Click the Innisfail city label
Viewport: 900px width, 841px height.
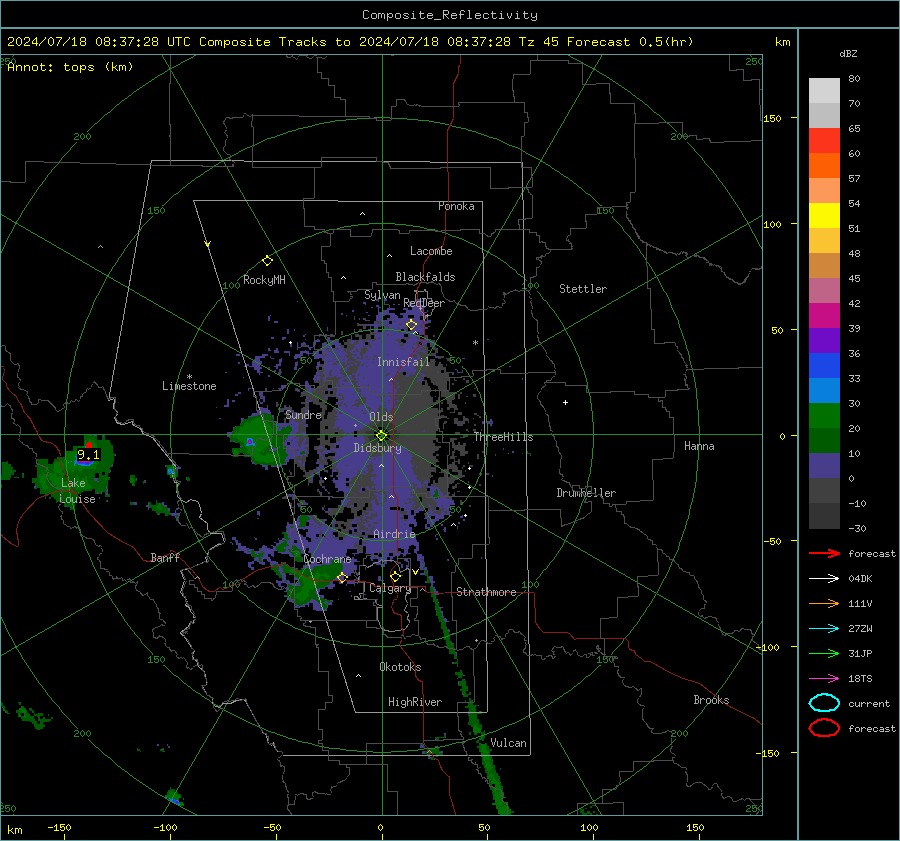pos(403,362)
